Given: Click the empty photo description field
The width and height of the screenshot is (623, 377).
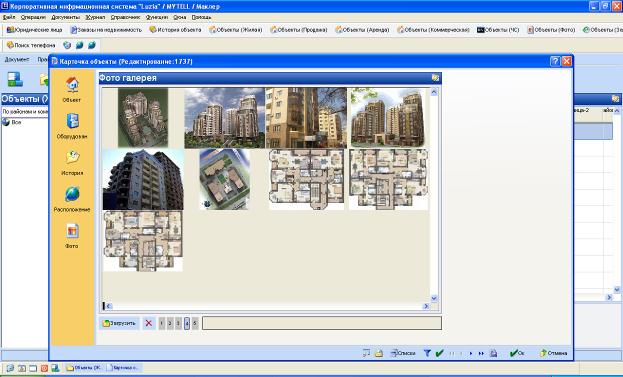Looking at the screenshot, I should (322, 323).
